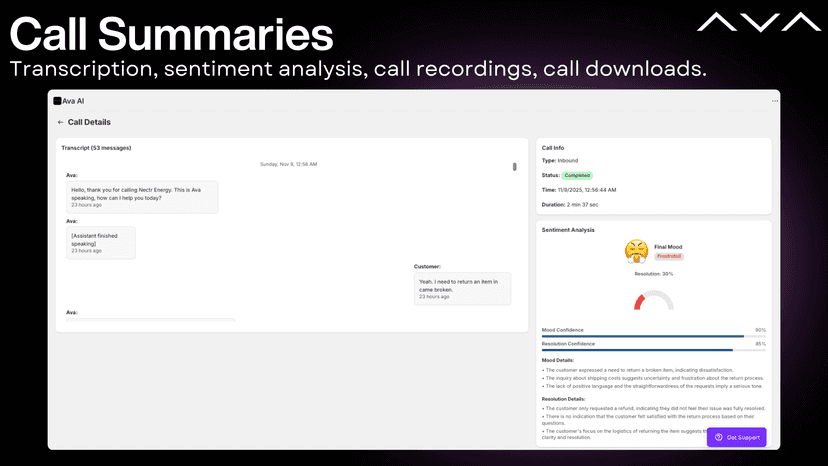This screenshot has width=828, height=466.
Task: Click the Transcript (53 messages) header
Action: click(96, 148)
